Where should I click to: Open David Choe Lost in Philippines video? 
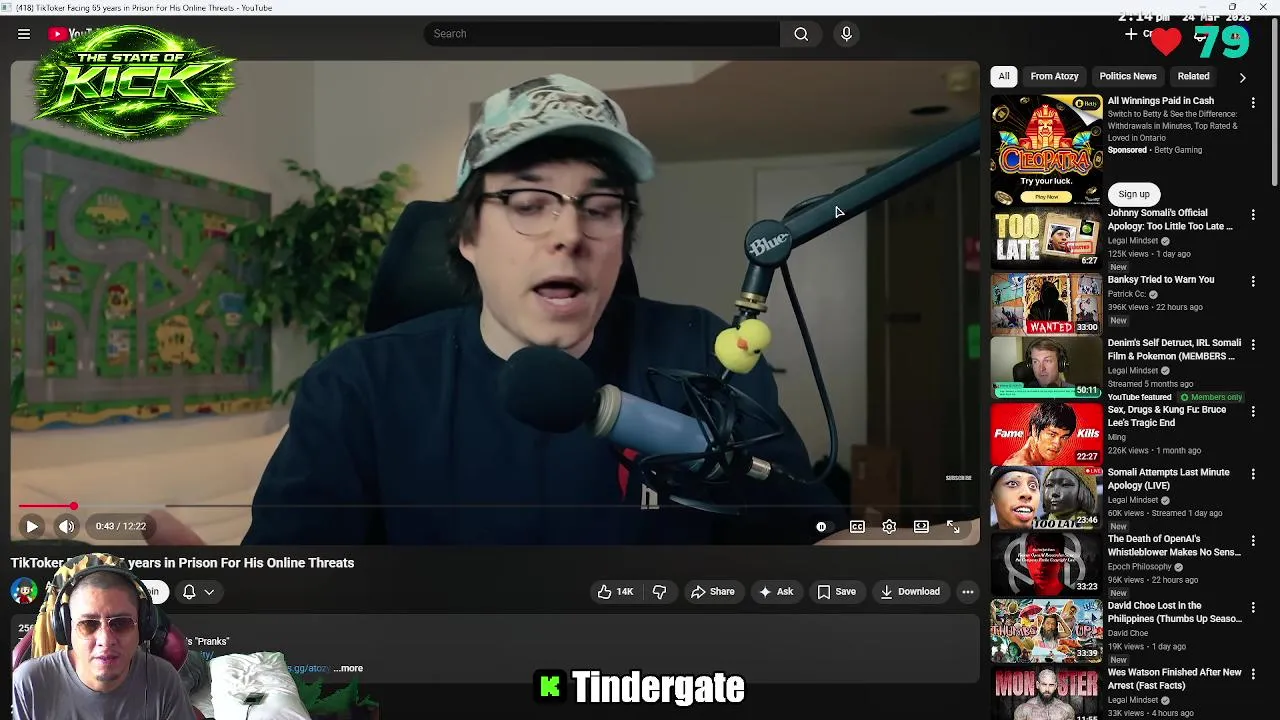point(1174,612)
